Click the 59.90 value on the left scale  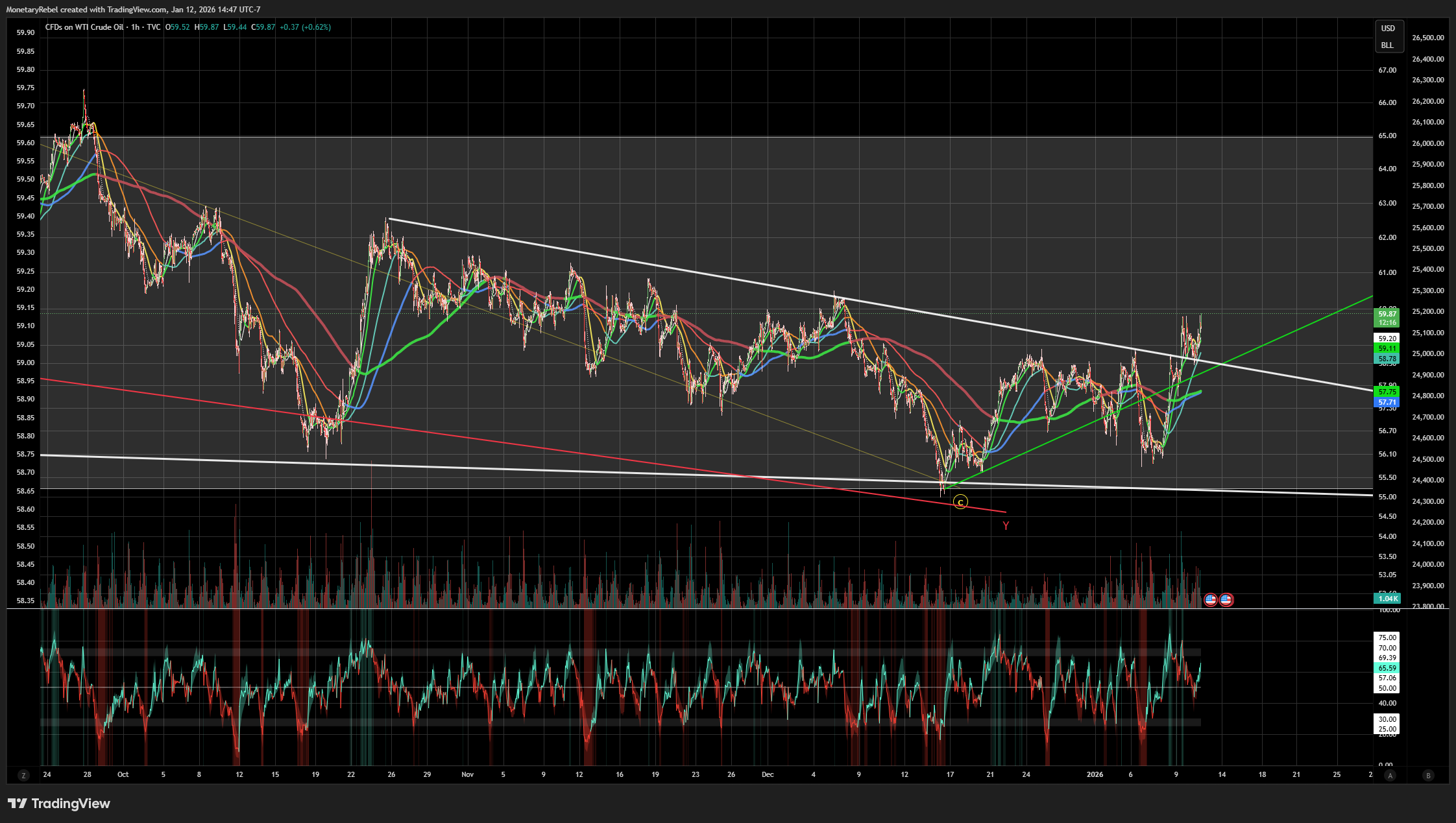(x=26, y=32)
